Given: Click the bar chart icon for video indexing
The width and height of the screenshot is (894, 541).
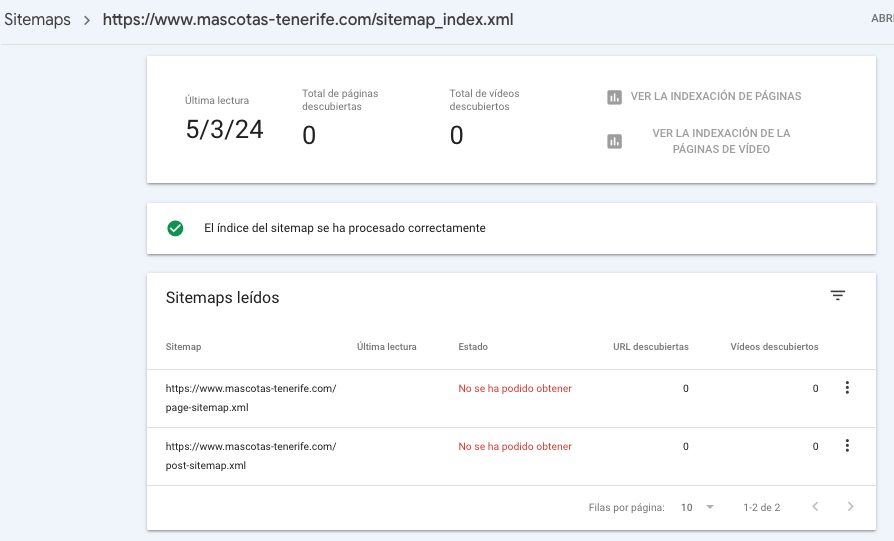Looking at the screenshot, I should pyautogui.click(x=614, y=141).
